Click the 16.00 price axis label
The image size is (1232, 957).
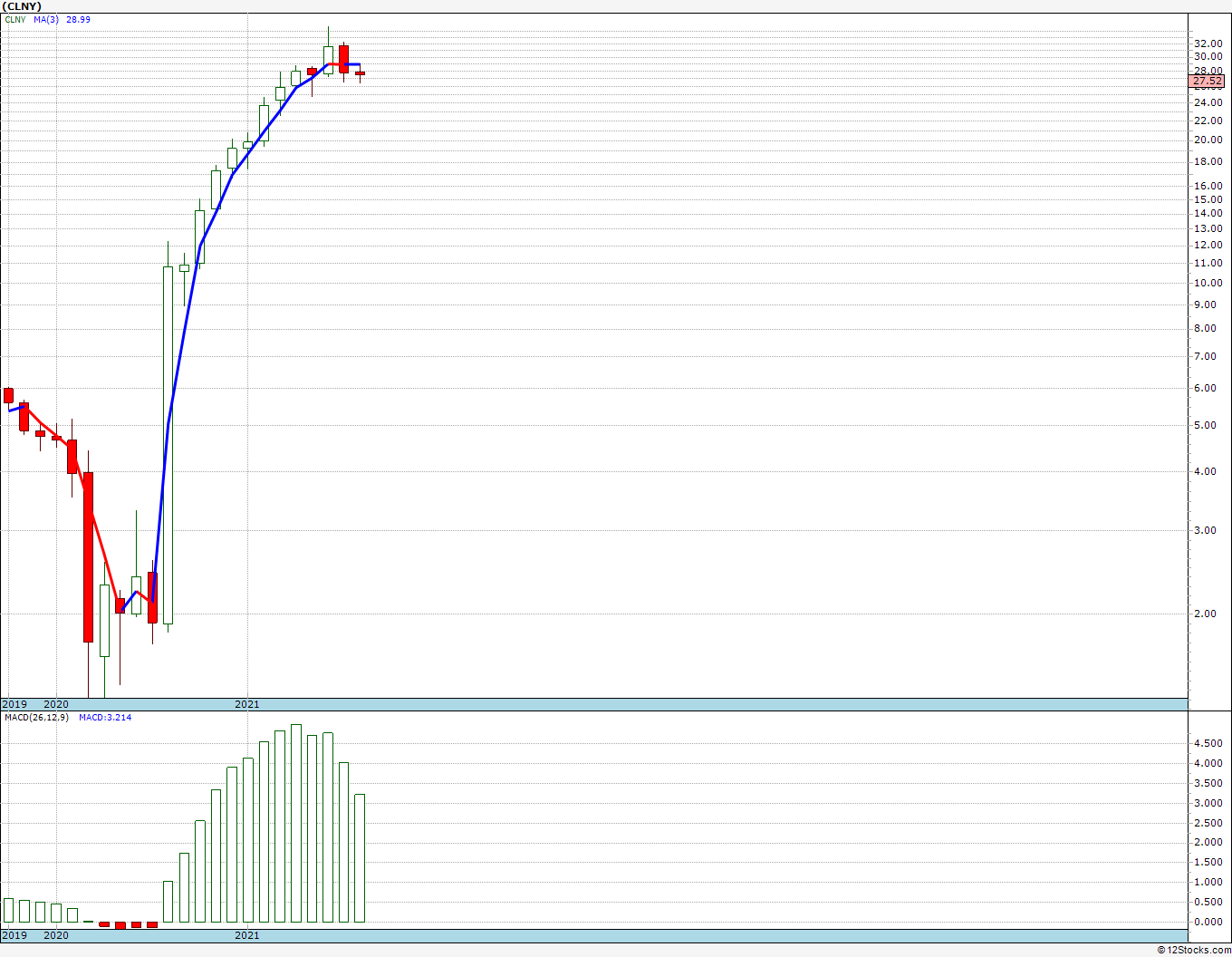(x=1208, y=187)
